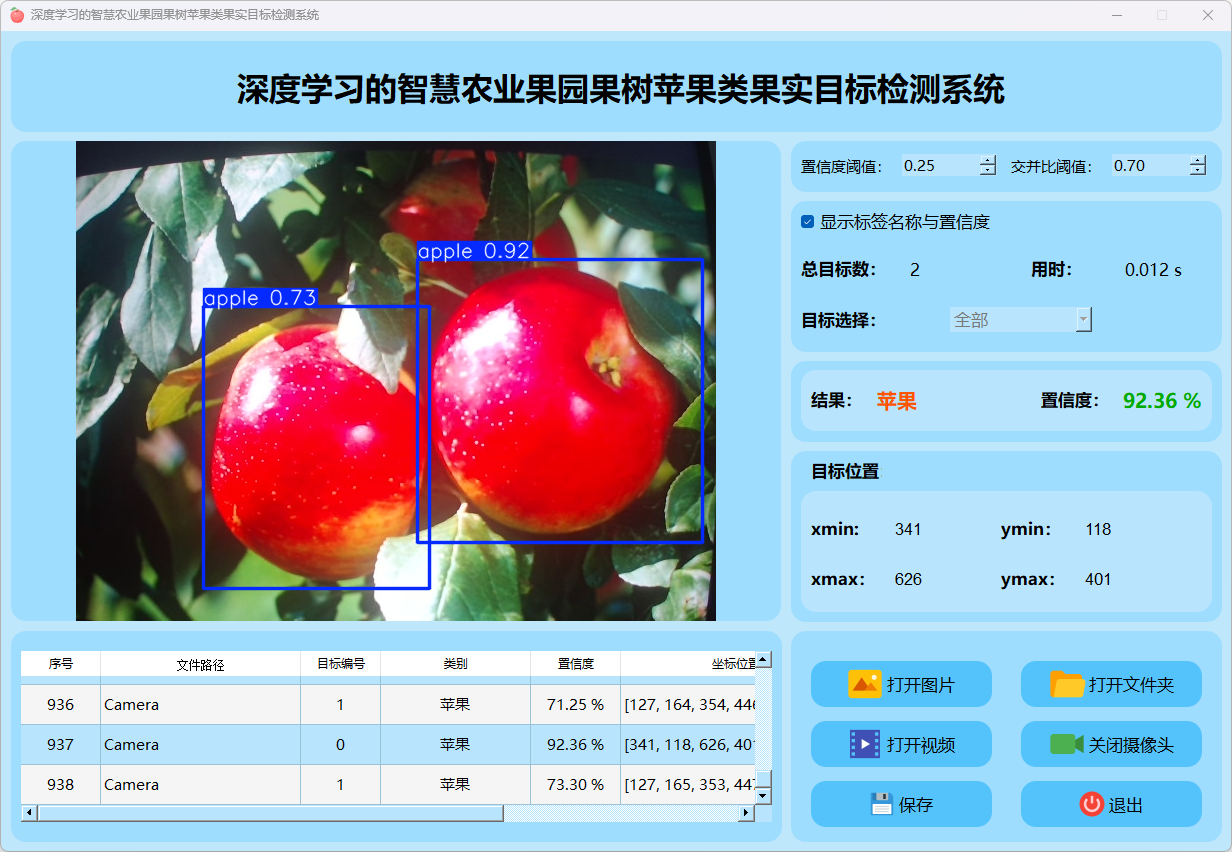Click the 用时 value 0.012 s
This screenshot has width=1232, height=852.
1153,270
